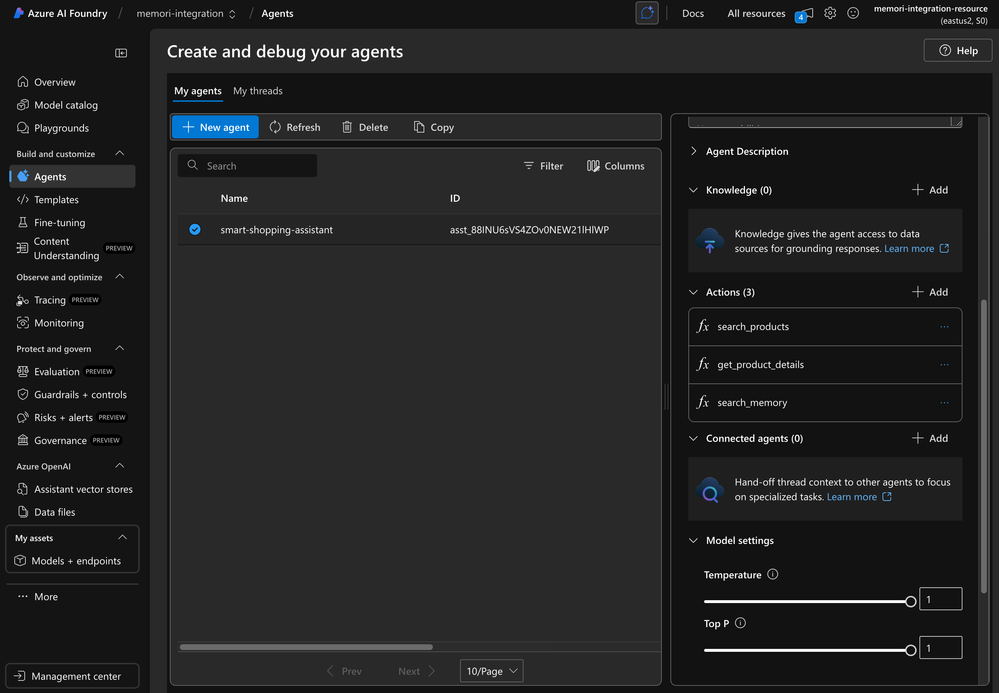This screenshot has width=999, height=693.
Task: Switch to the My threads tab
Action: click(x=258, y=91)
